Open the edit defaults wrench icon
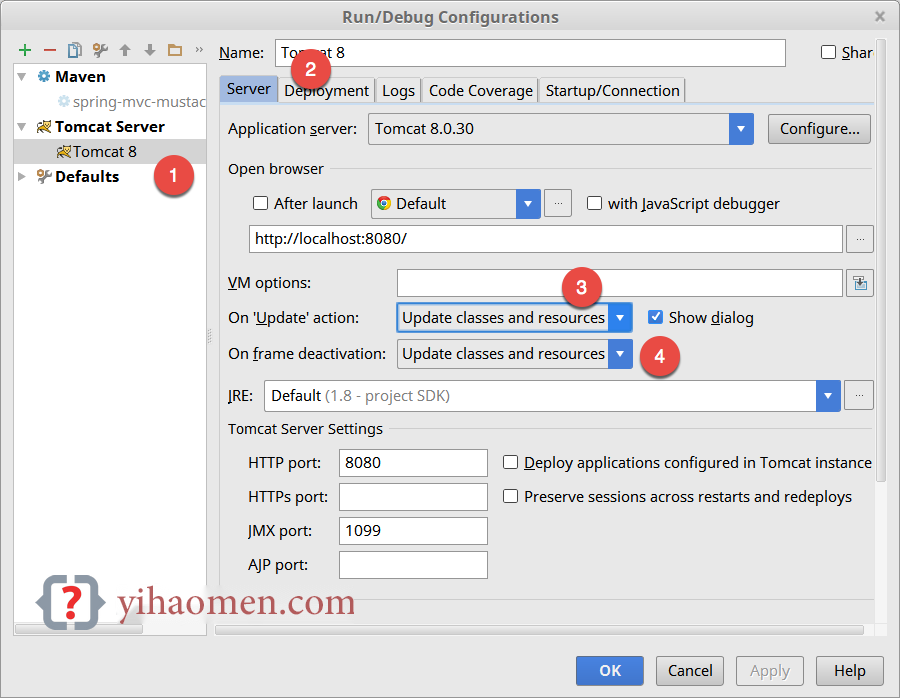The image size is (900, 698). point(100,51)
